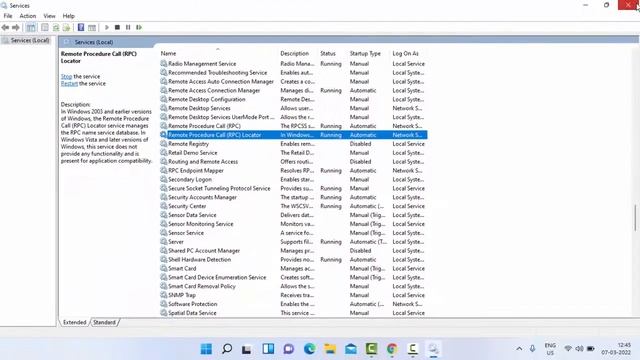This screenshot has height=360, width=640.
Task: Select the Radio Management Service row
Action: (x=293, y=64)
